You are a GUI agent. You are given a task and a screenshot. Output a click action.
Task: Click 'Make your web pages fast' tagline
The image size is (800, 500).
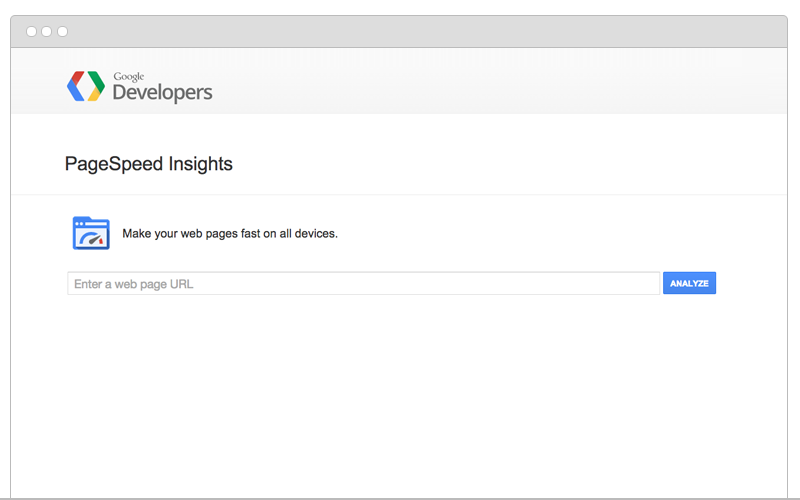pos(230,234)
